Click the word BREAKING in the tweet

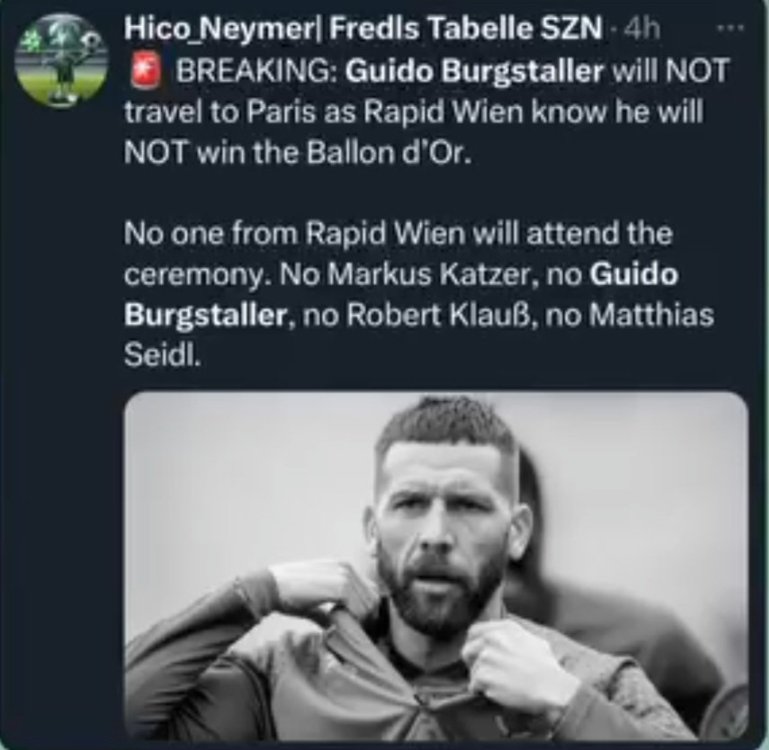(254, 72)
